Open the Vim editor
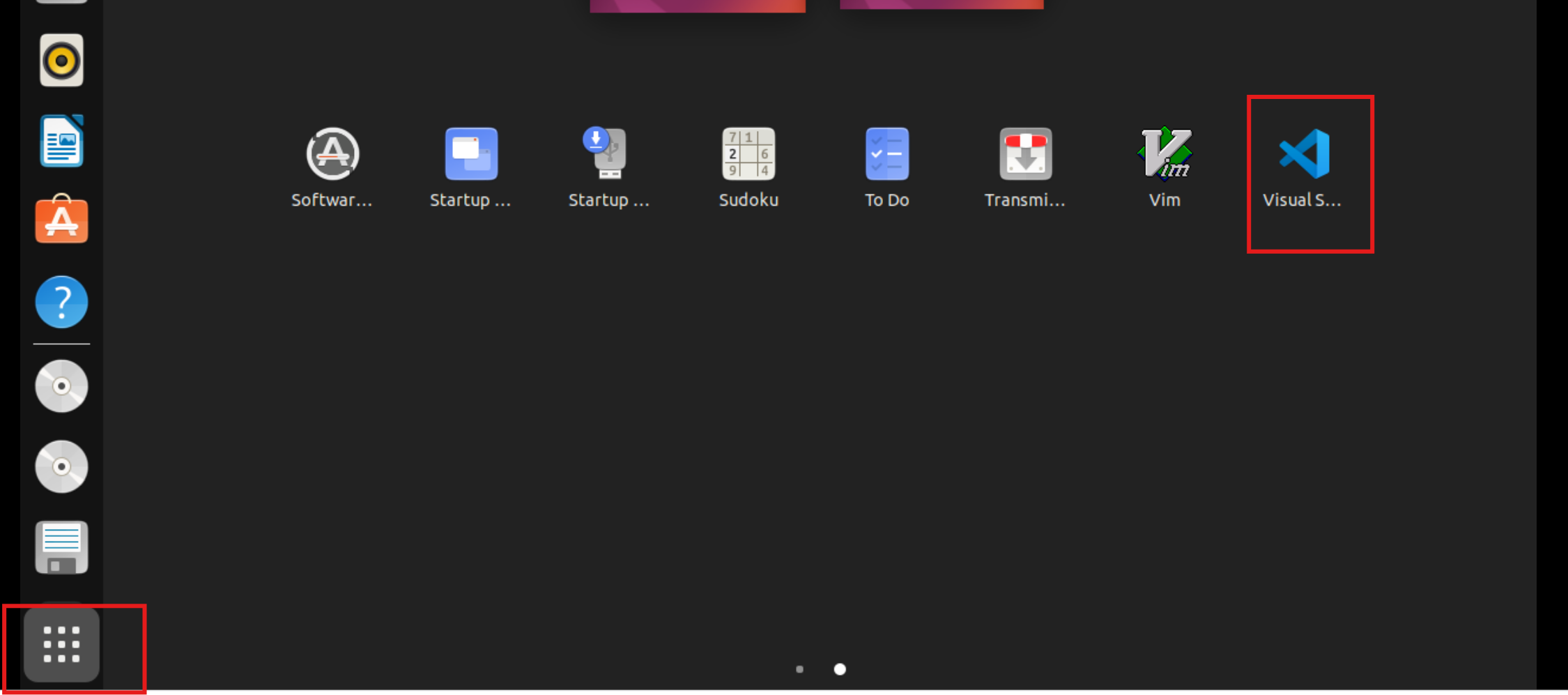Viewport: 1568px width, 695px height. tap(1165, 155)
